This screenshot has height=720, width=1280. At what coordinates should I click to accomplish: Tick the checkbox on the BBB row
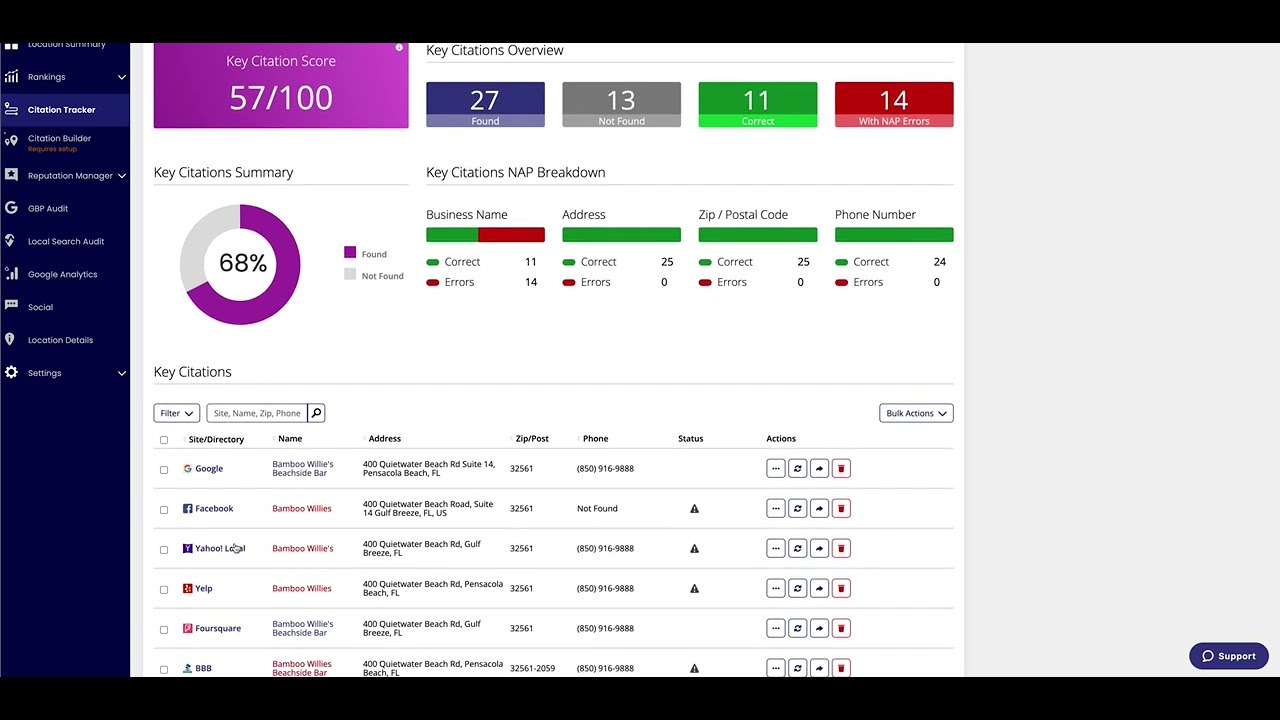pos(164,668)
